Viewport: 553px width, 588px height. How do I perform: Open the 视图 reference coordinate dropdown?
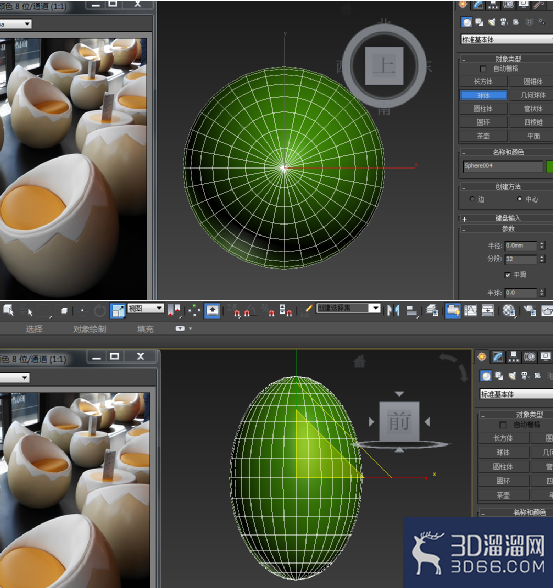pyautogui.click(x=145, y=308)
